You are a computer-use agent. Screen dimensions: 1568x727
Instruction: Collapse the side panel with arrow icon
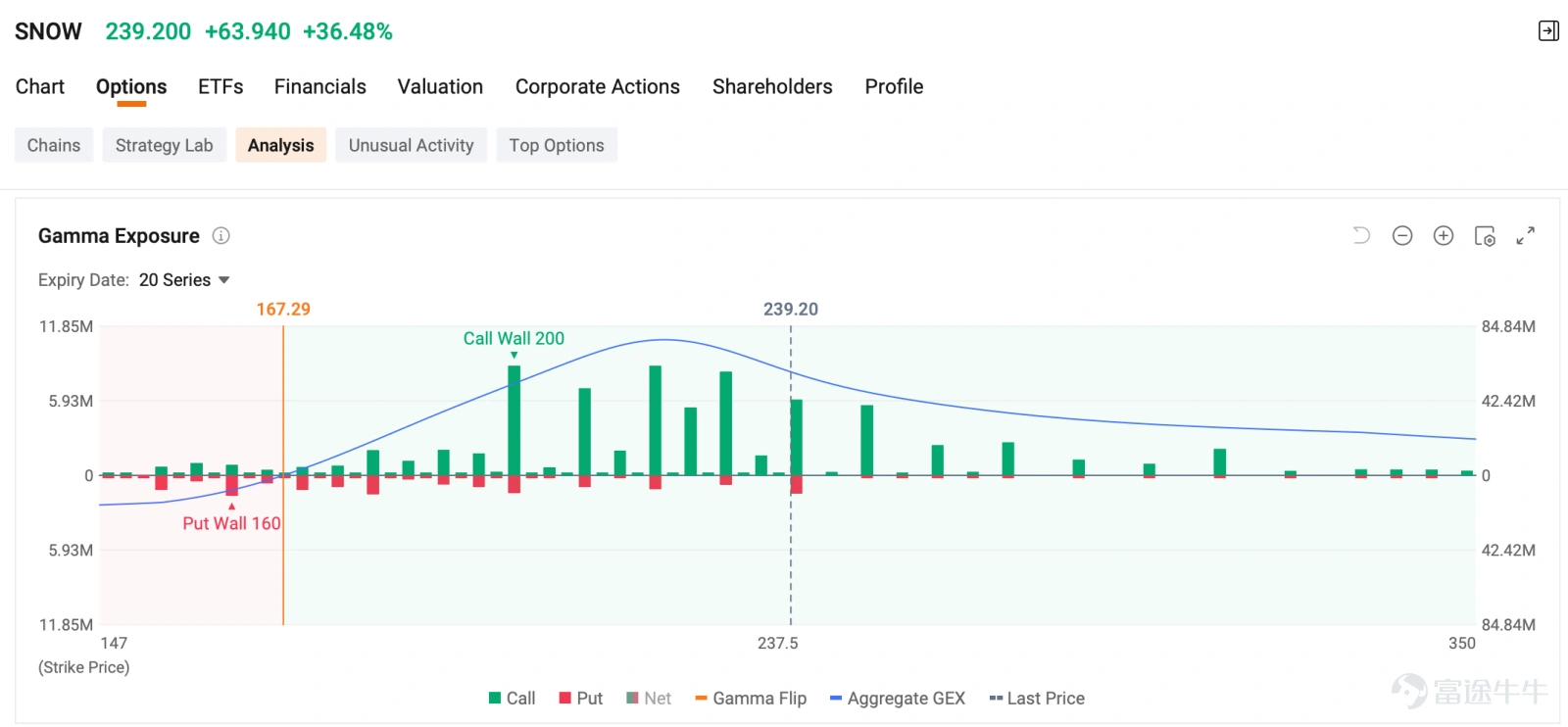1548,31
